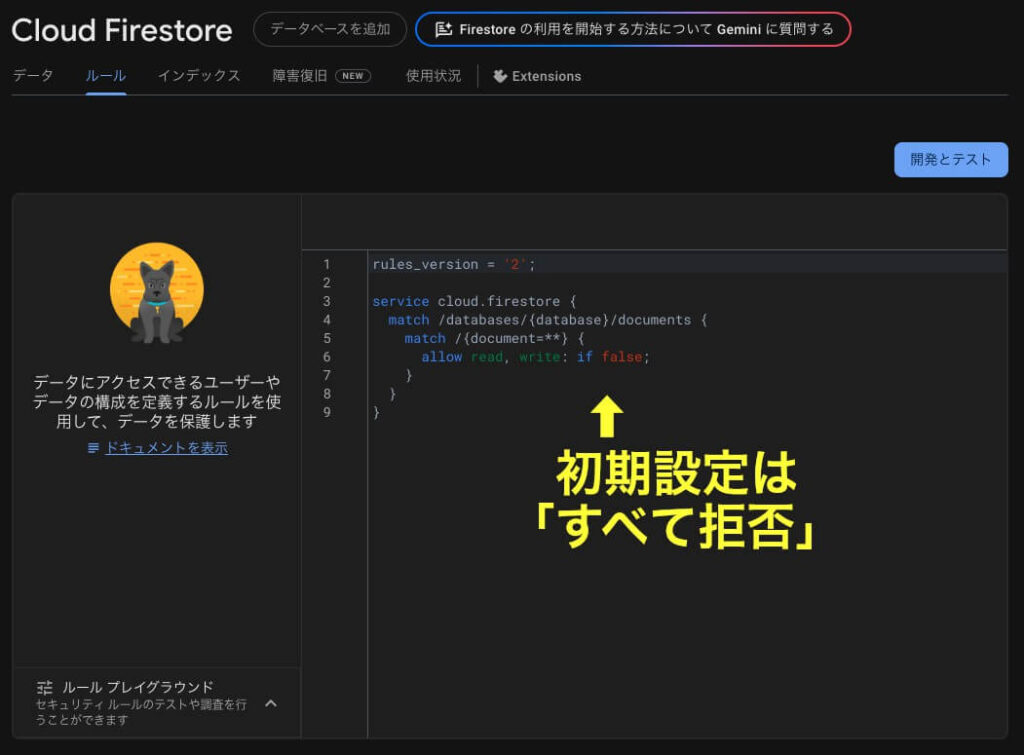Click the データベースを追加 button
Viewport: 1024px width, 755px height.
pyautogui.click(x=330, y=29)
